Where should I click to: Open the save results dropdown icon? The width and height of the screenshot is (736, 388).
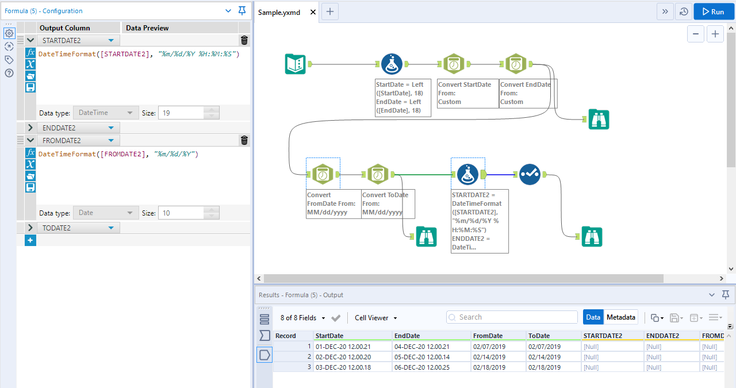(676, 318)
